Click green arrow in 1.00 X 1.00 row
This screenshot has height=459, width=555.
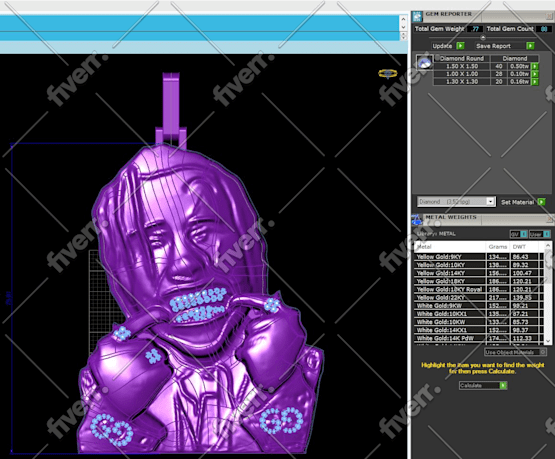point(535,74)
